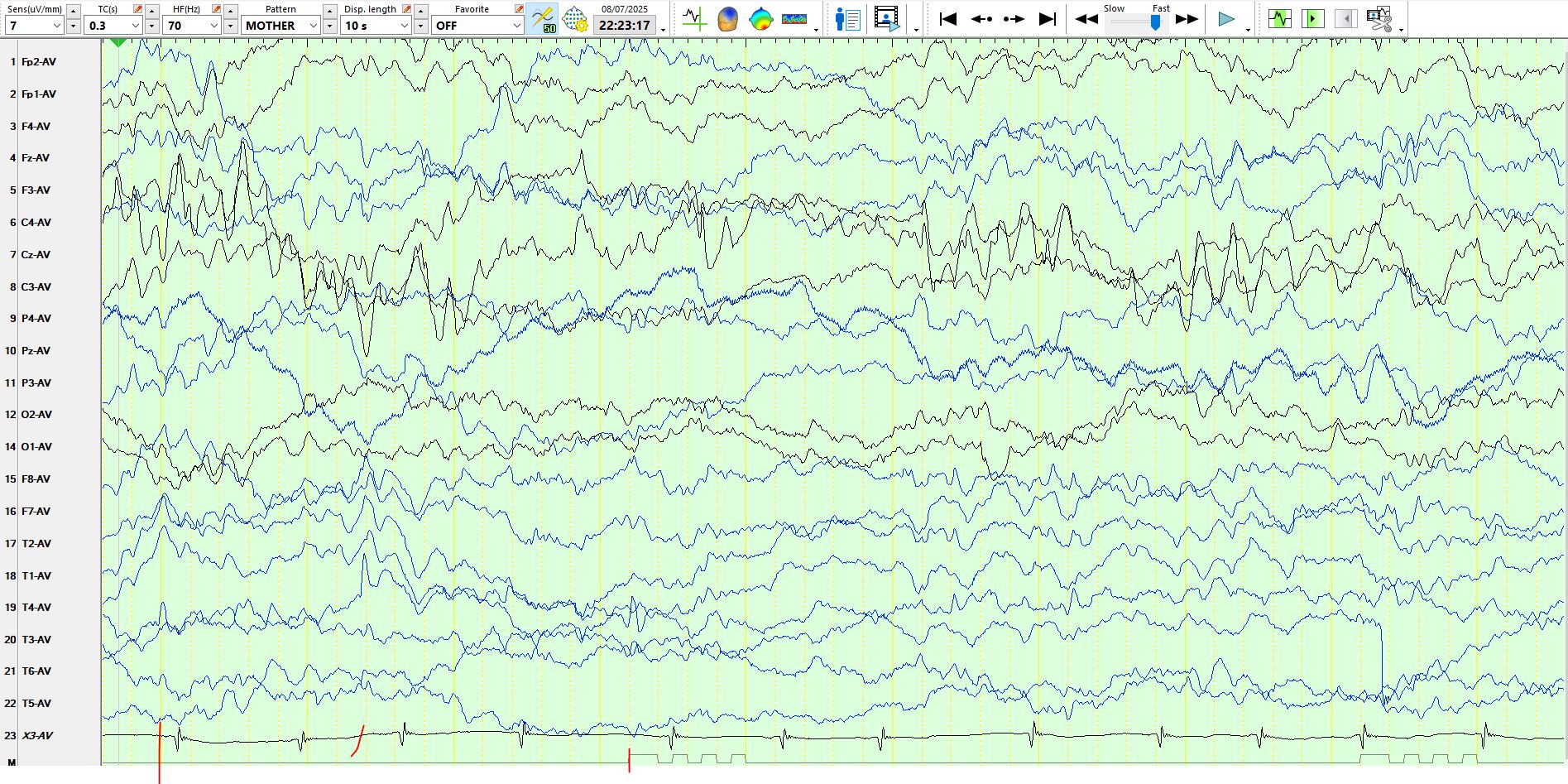Click the Disp. length down stepper arrow
Viewport: 1568px width, 784px height.
(420, 26)
